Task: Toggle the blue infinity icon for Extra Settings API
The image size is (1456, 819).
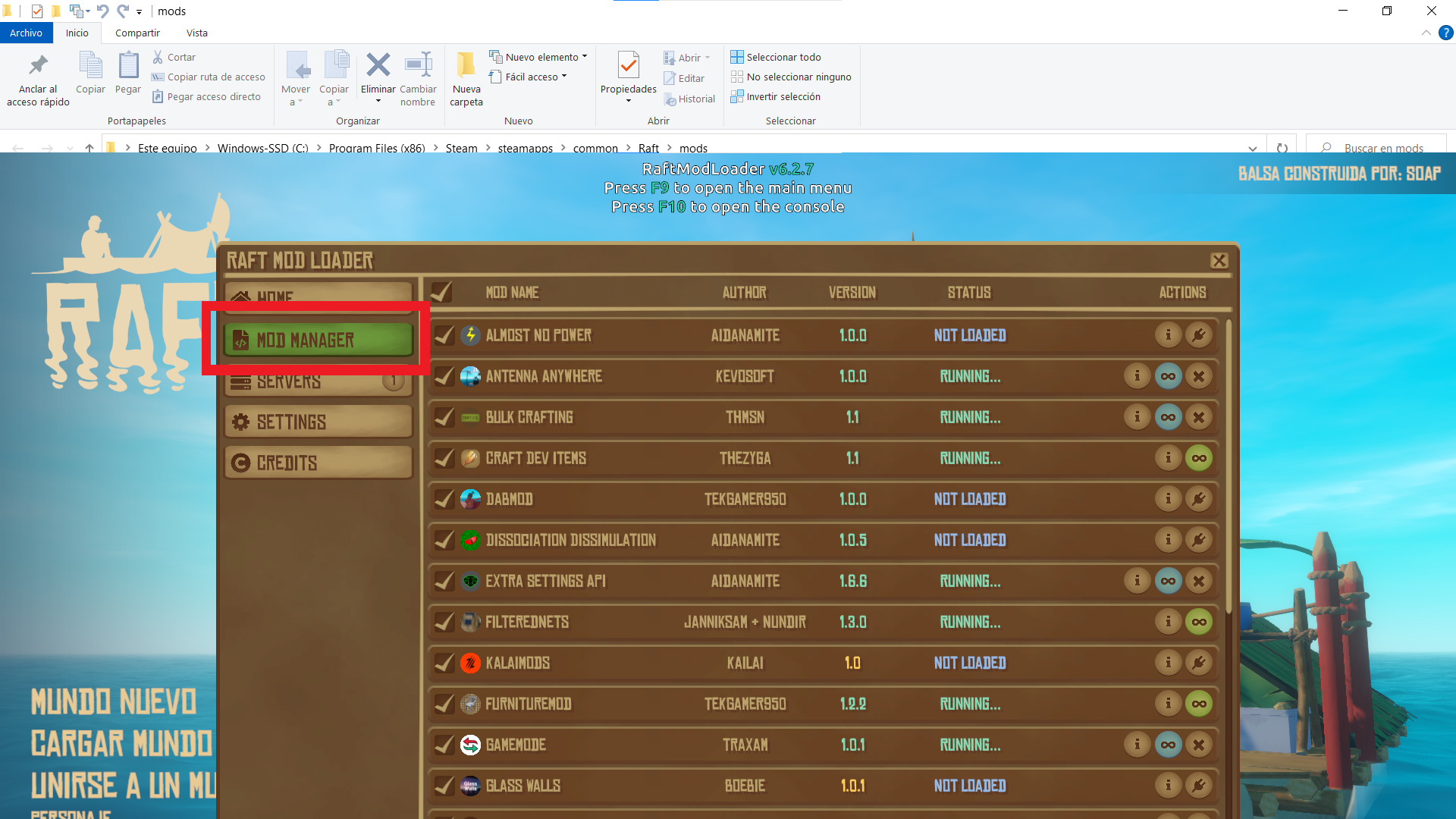Action: [x=1168, y=581]
